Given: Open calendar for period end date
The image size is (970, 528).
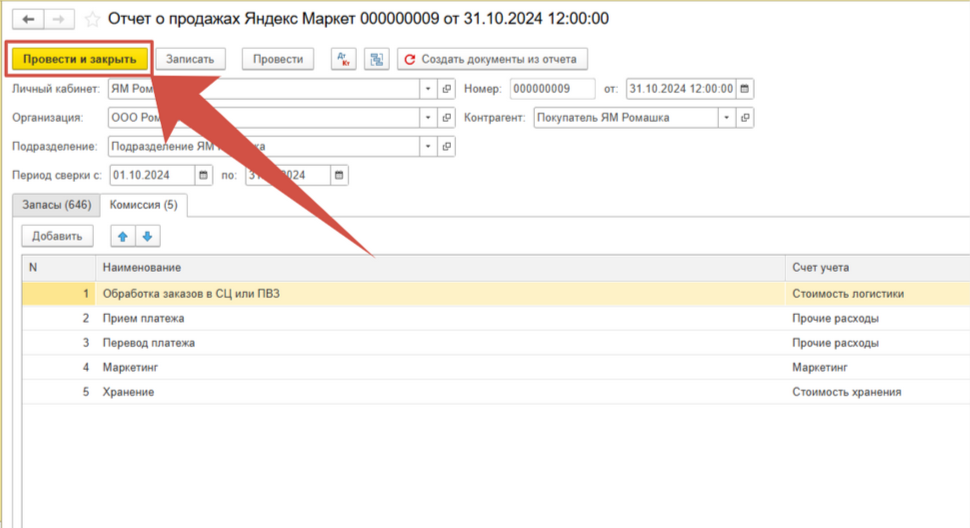Looking at the screenshot, I should (339, 176).
